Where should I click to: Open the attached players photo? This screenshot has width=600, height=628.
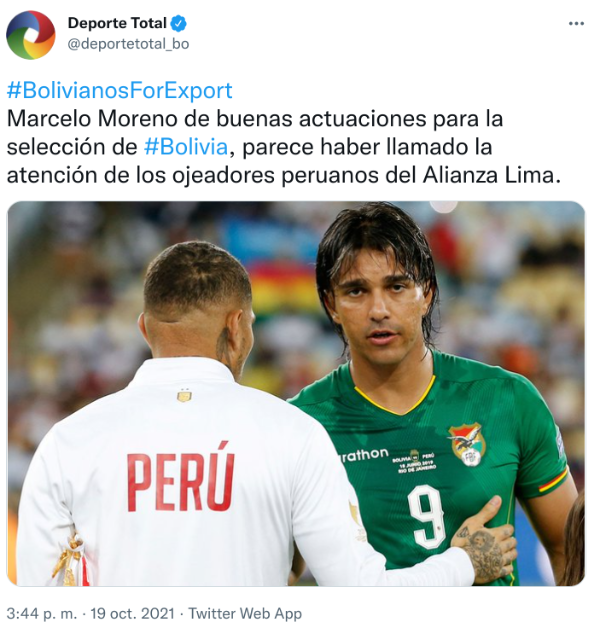296,393
